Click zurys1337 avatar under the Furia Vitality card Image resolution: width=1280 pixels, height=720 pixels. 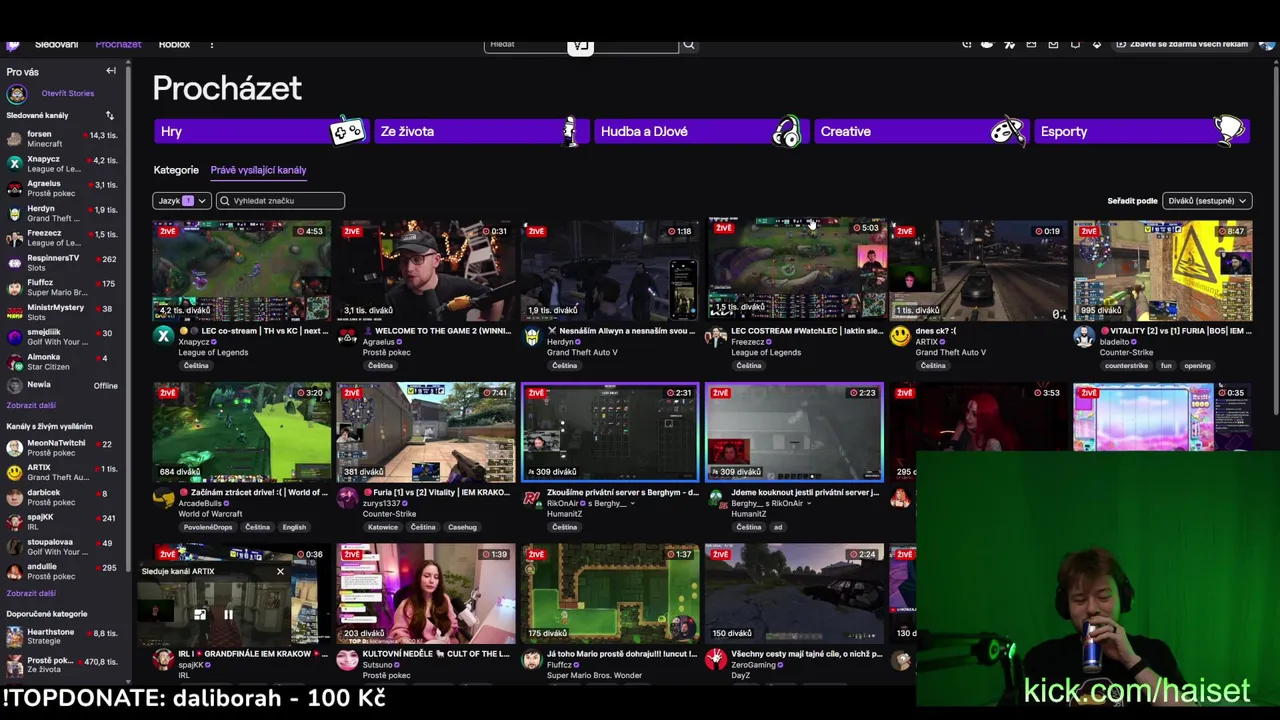[x=347, y=498]
